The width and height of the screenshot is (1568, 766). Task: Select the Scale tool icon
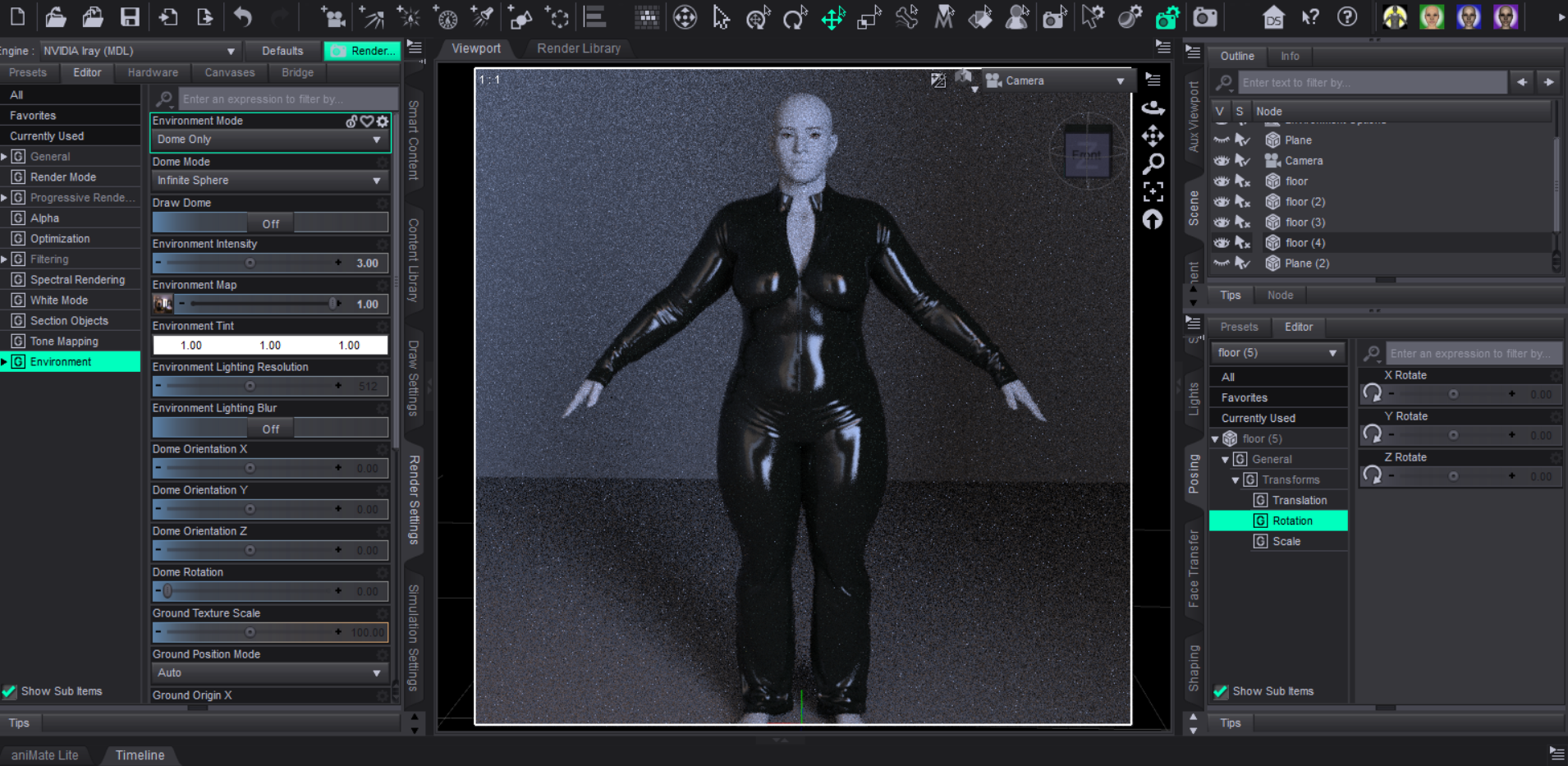[869, 17]
